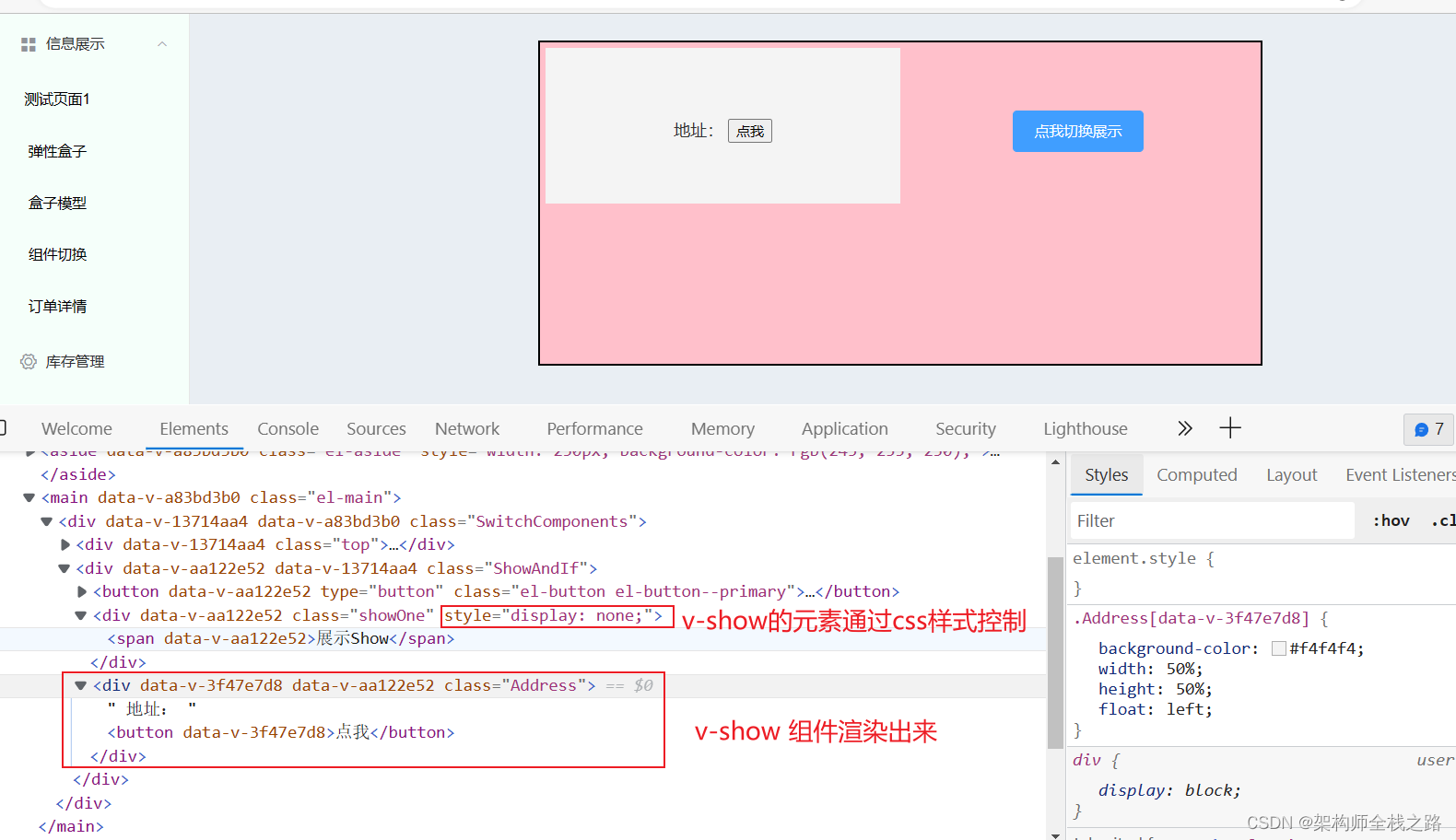Open the Network tab

pyautogui.click(x=467, y=429)
